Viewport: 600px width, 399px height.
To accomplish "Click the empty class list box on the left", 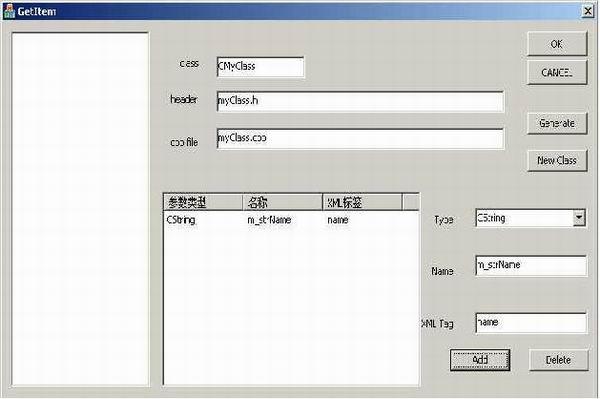I will point(80,209).
